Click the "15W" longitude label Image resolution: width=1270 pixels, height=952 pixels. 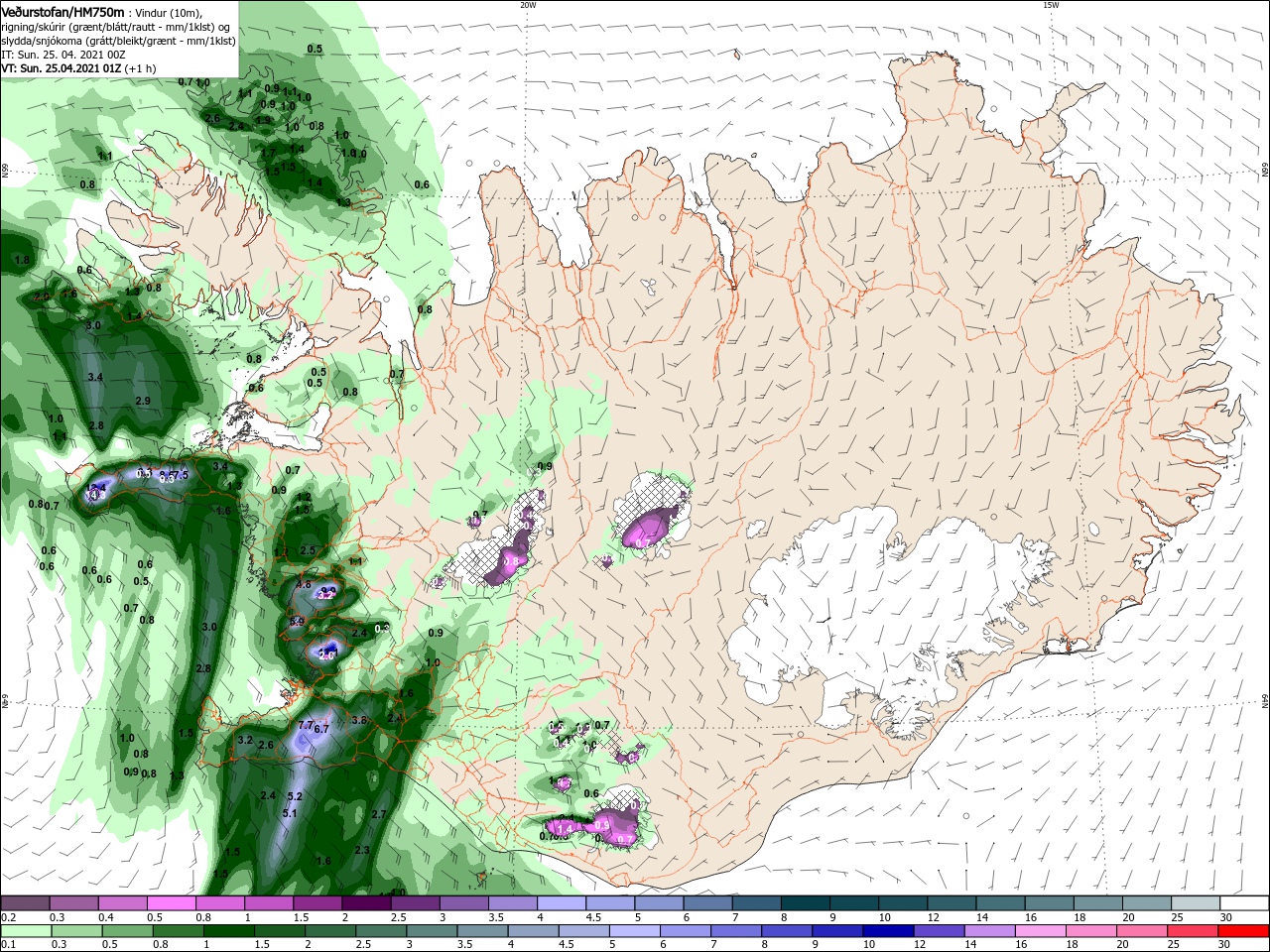[x=1050, y=5]
